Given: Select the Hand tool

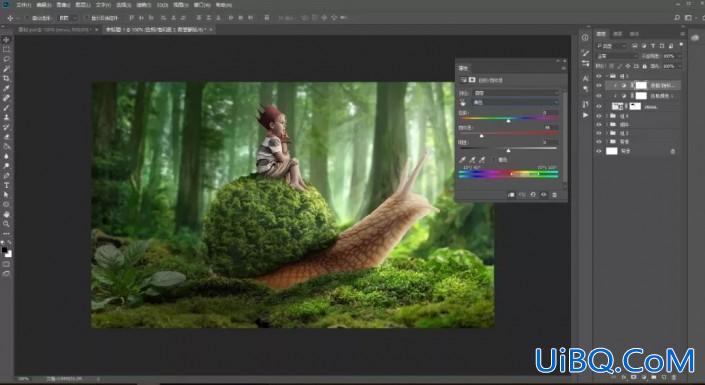Looking at the screenshot, I should tap(6, 214).
